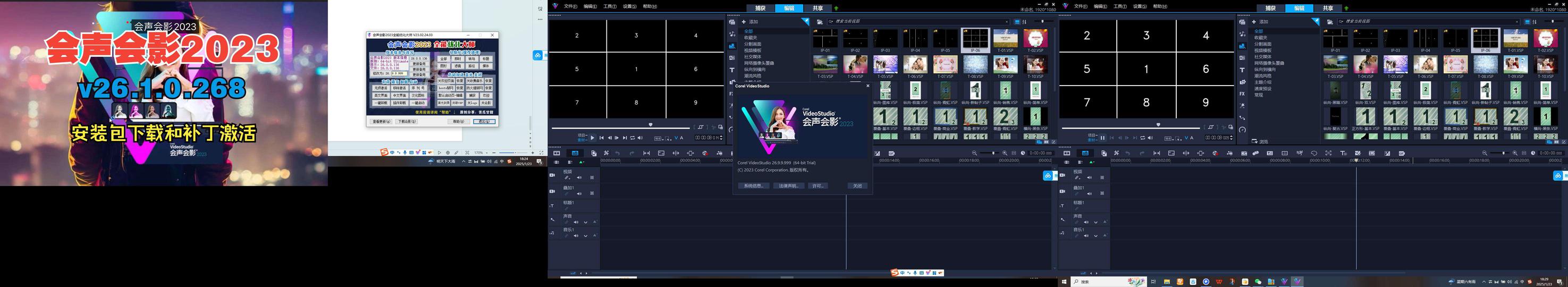The width and height of the screenshot is (1568, 287).
Task: Mute the 音乐1 track in right window
Action: pyautogui.click(x=1086, y=235)
